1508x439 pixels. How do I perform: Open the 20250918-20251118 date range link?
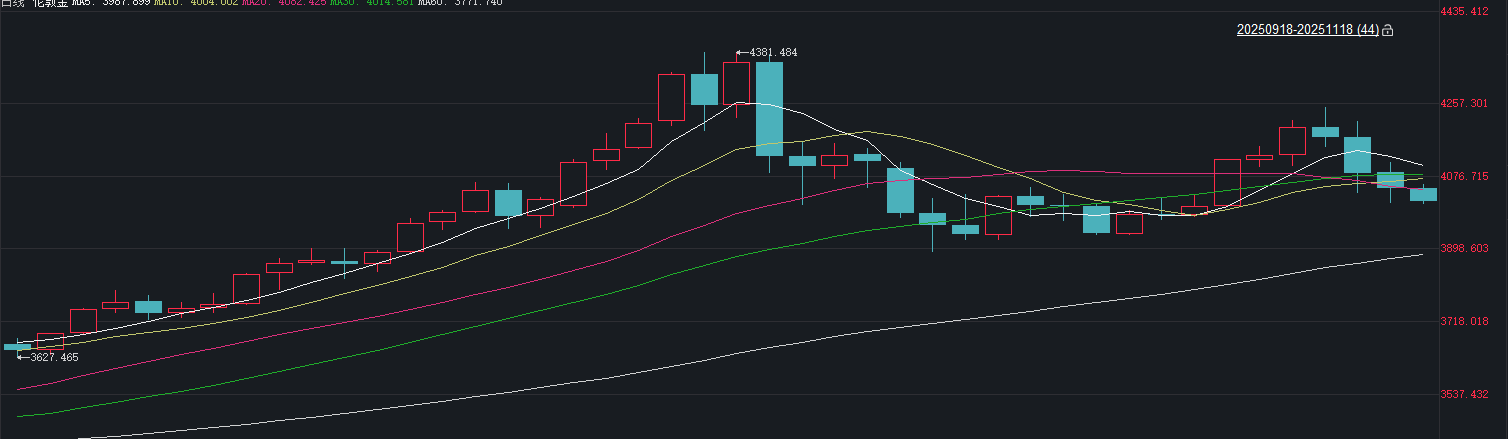1307,31
